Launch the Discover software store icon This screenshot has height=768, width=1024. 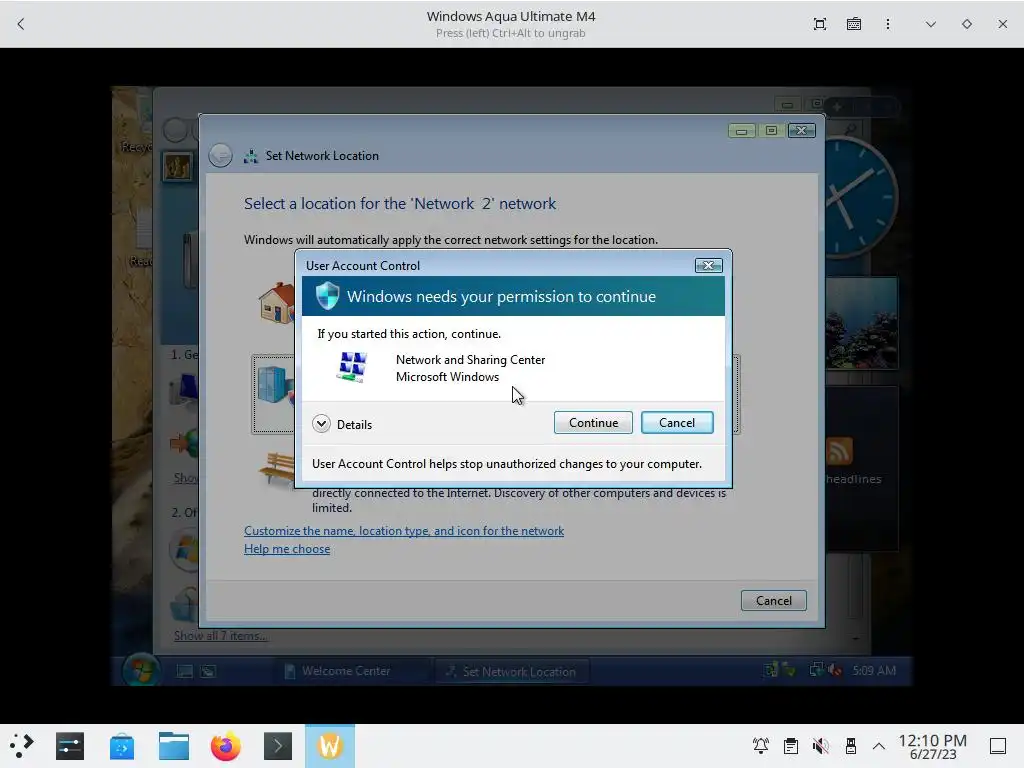click(122, 746)
